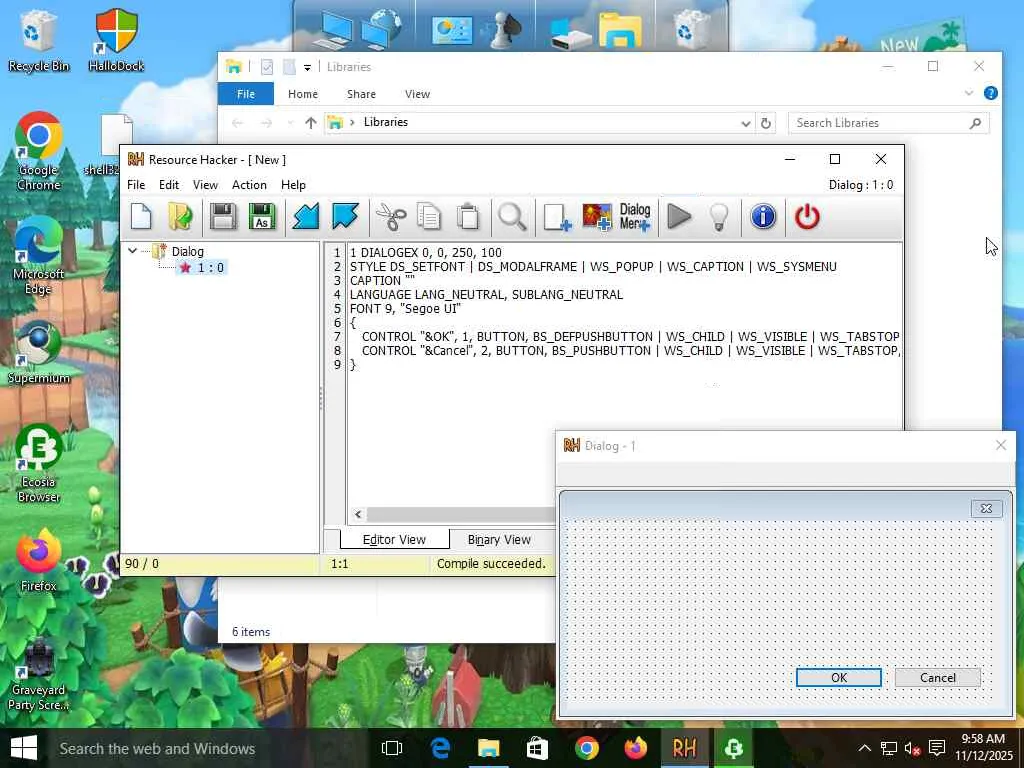Click the add blank script resource icon
This screenshot has height=768, width=1024.
coord(557,217)
